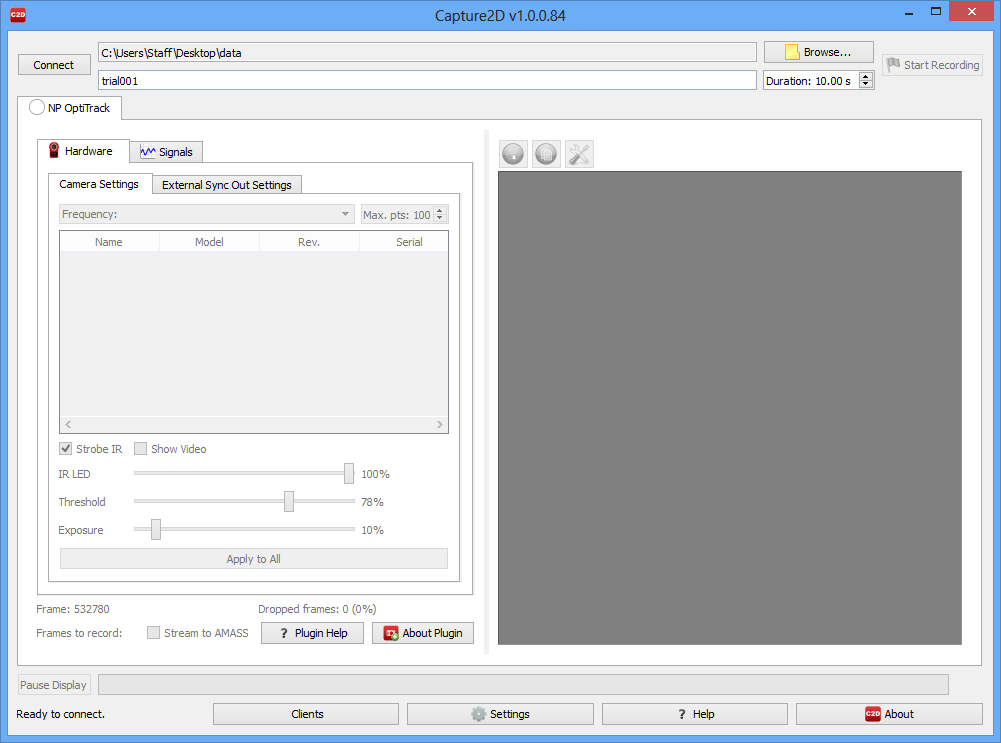
Task: Select the NP OptiTrack radio button
Action: coord(37,107)
